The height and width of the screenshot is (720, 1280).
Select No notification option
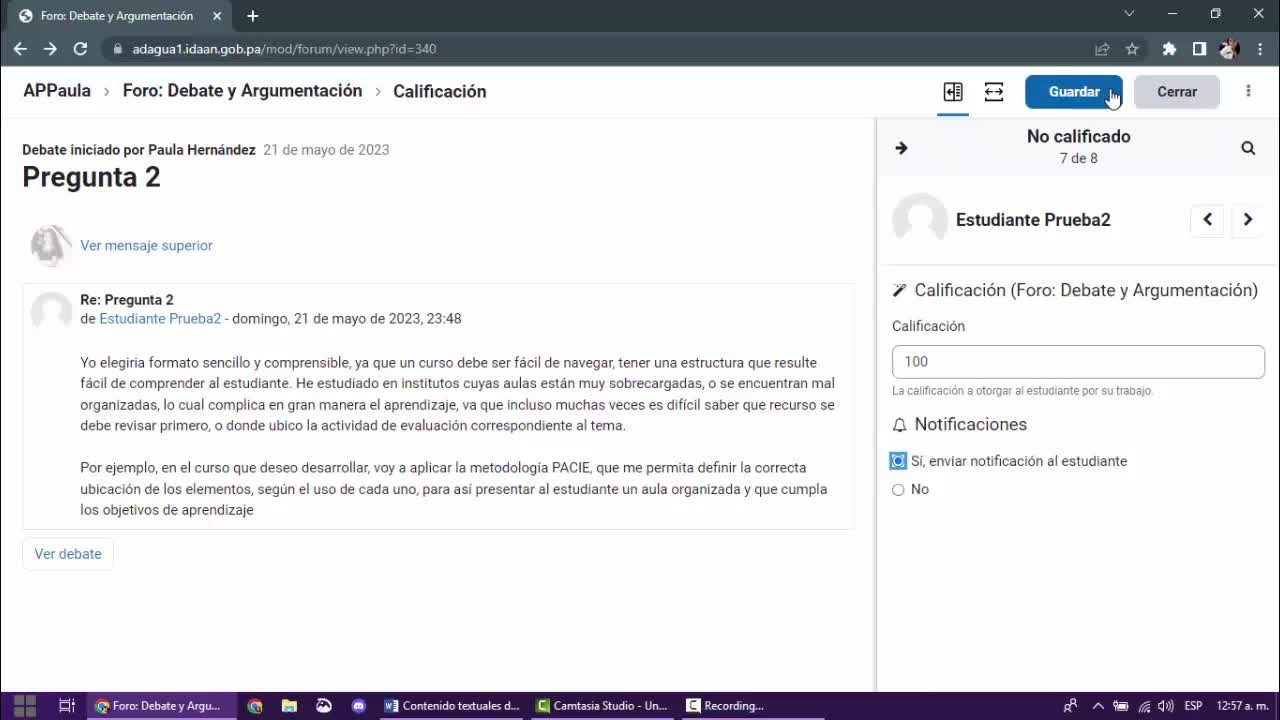[x=898, y=490]
